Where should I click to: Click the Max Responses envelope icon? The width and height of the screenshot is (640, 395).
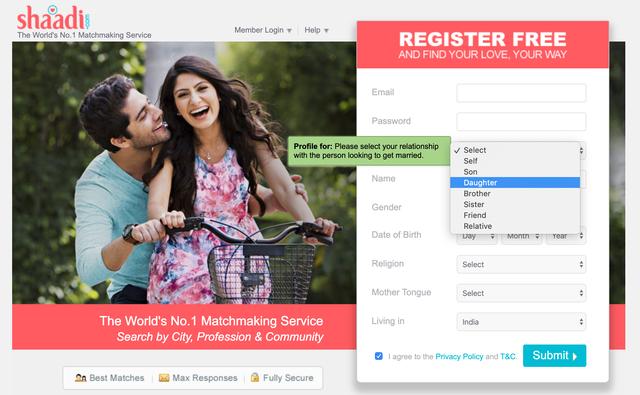164,378
